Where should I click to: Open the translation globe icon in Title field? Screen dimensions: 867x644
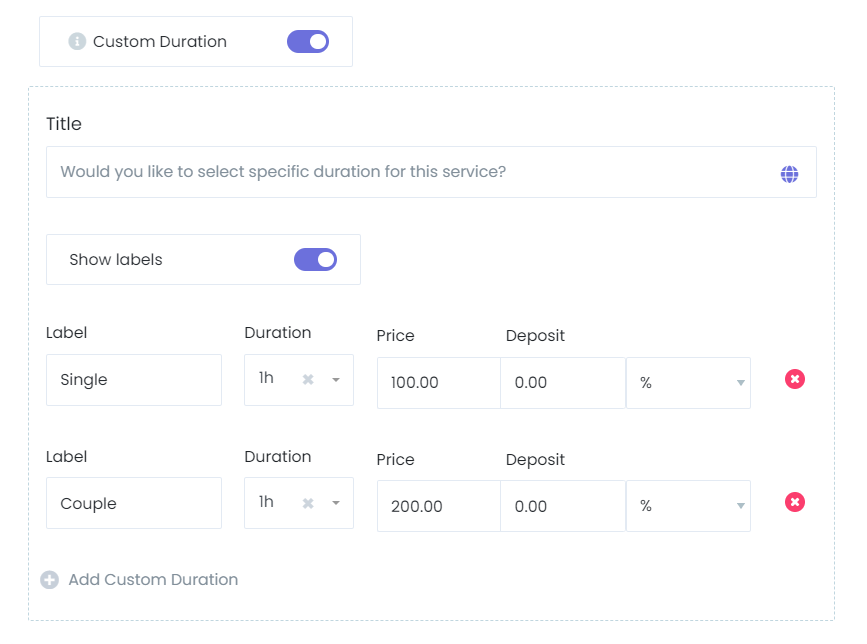tap(789, 172)
